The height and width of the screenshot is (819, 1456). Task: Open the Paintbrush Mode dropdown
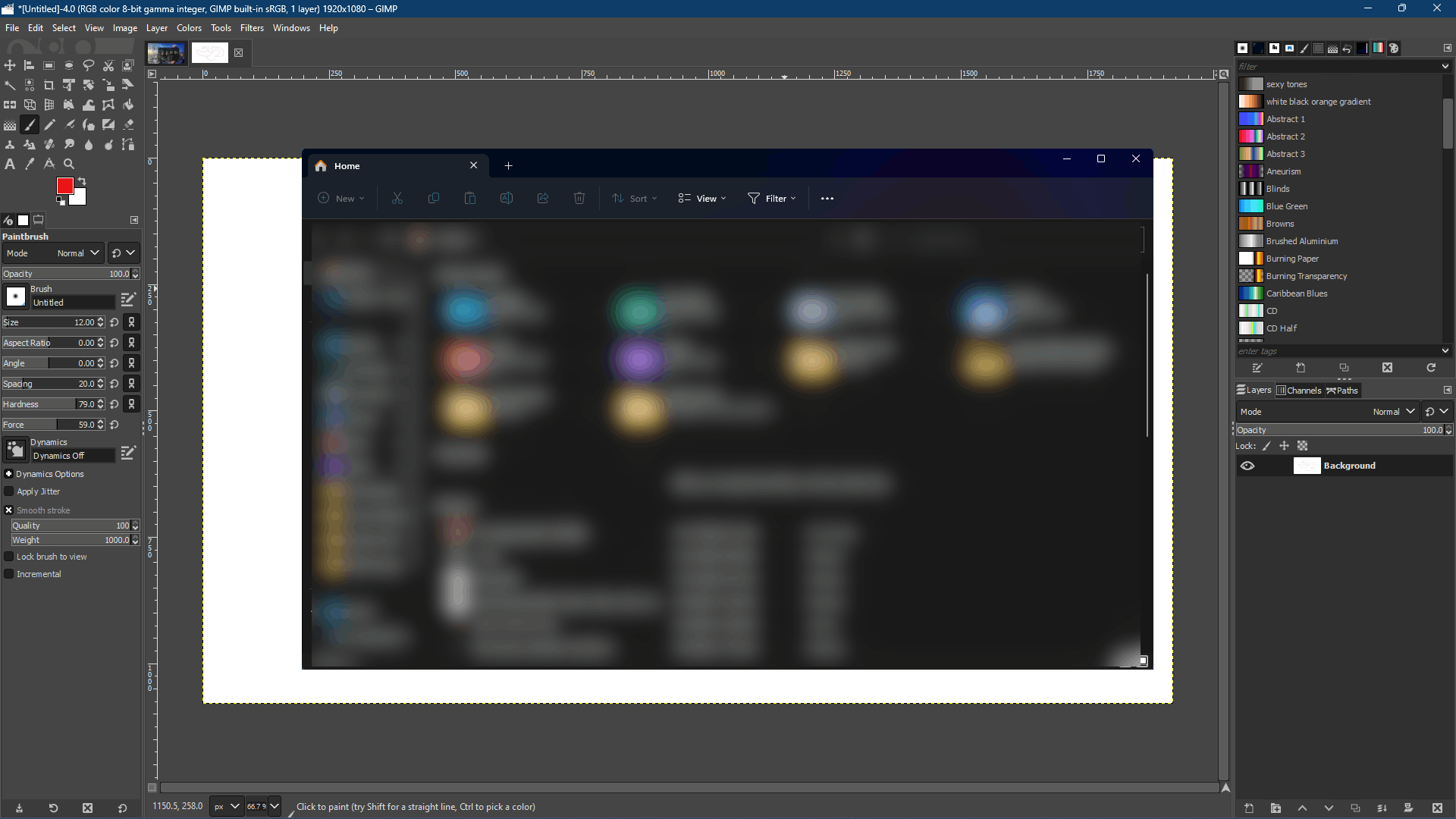point(53,253)
